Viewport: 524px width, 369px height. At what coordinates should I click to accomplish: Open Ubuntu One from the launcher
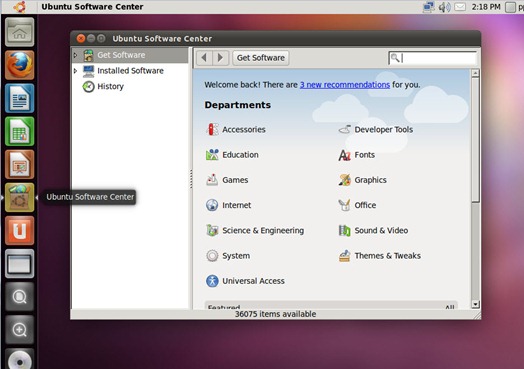point(19,231)
